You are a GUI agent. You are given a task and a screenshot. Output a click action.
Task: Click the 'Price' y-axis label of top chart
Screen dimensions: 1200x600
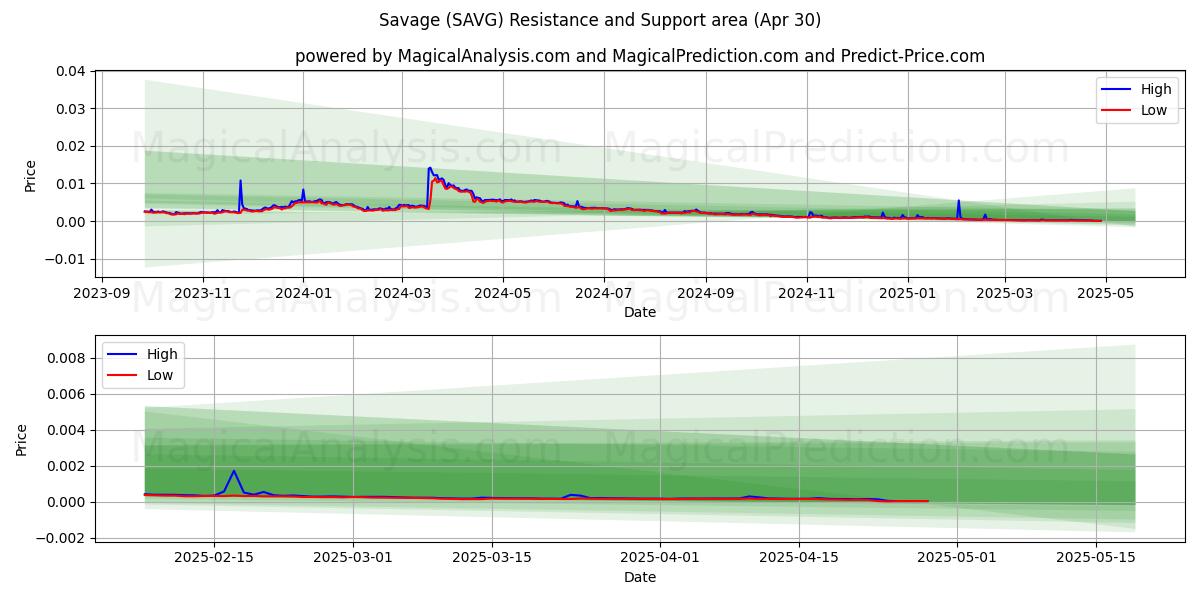point(30,174)
